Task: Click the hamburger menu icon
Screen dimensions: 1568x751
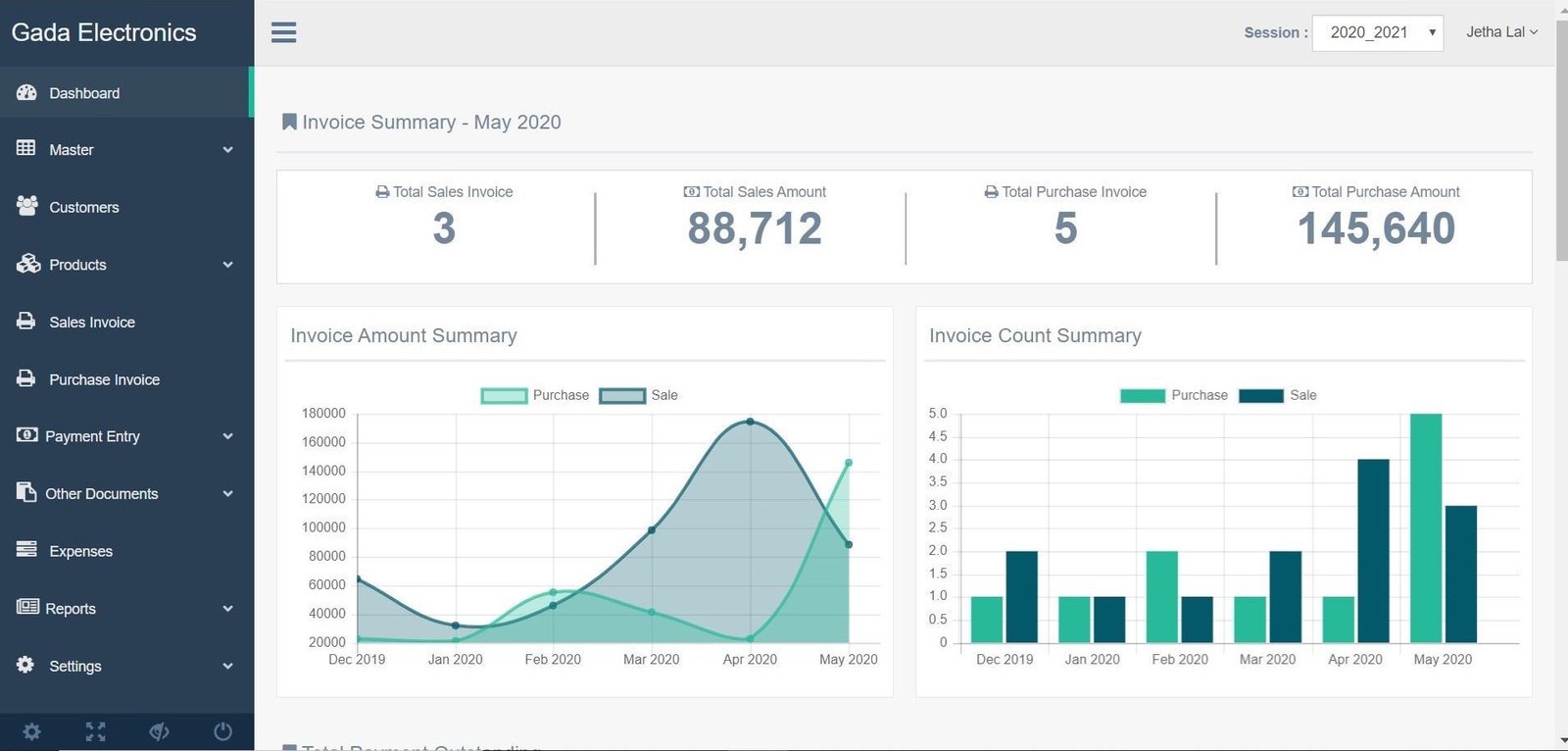Action: [x=283, y=32]
